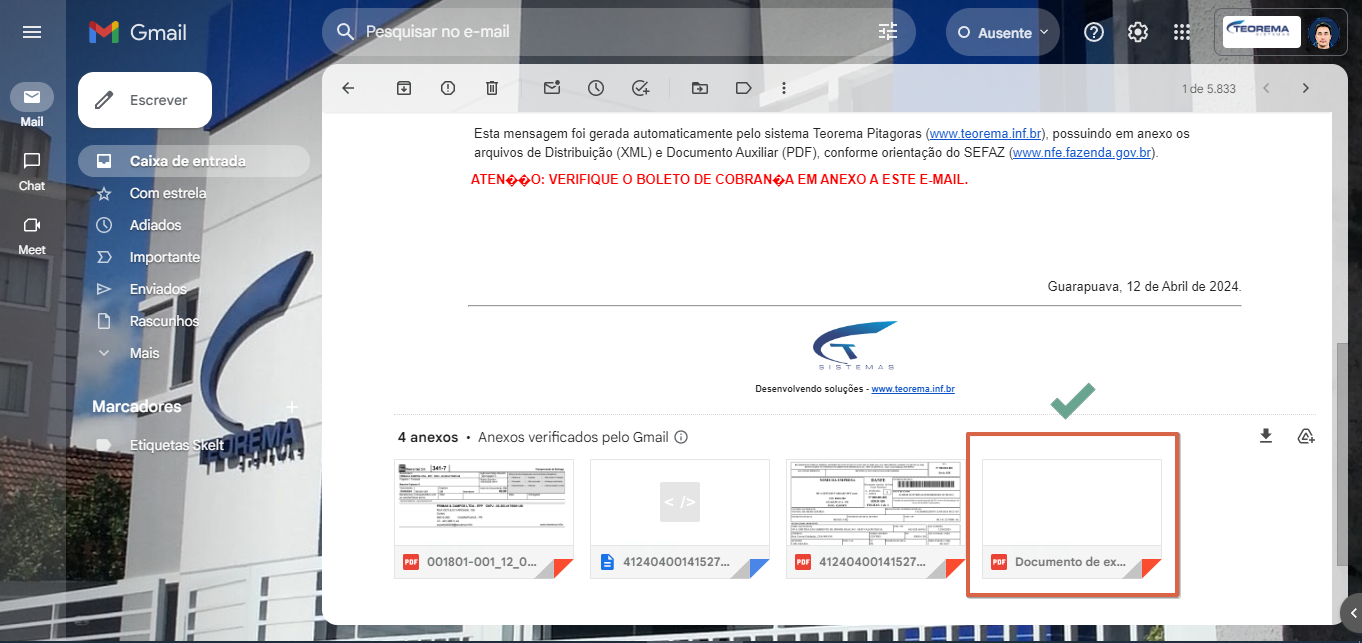Open the DANFE PDF attachment 41240400141527
Viewport: 1362px width, 643px height.
[875, 518]
